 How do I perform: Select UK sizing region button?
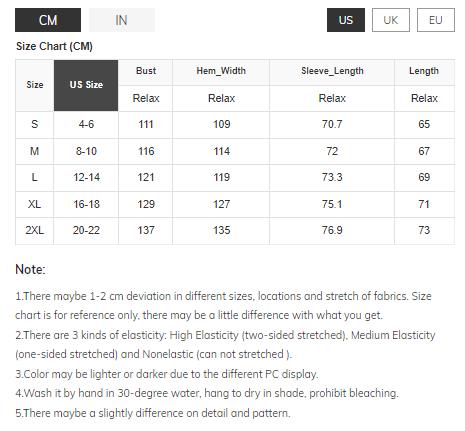point(391,20)
